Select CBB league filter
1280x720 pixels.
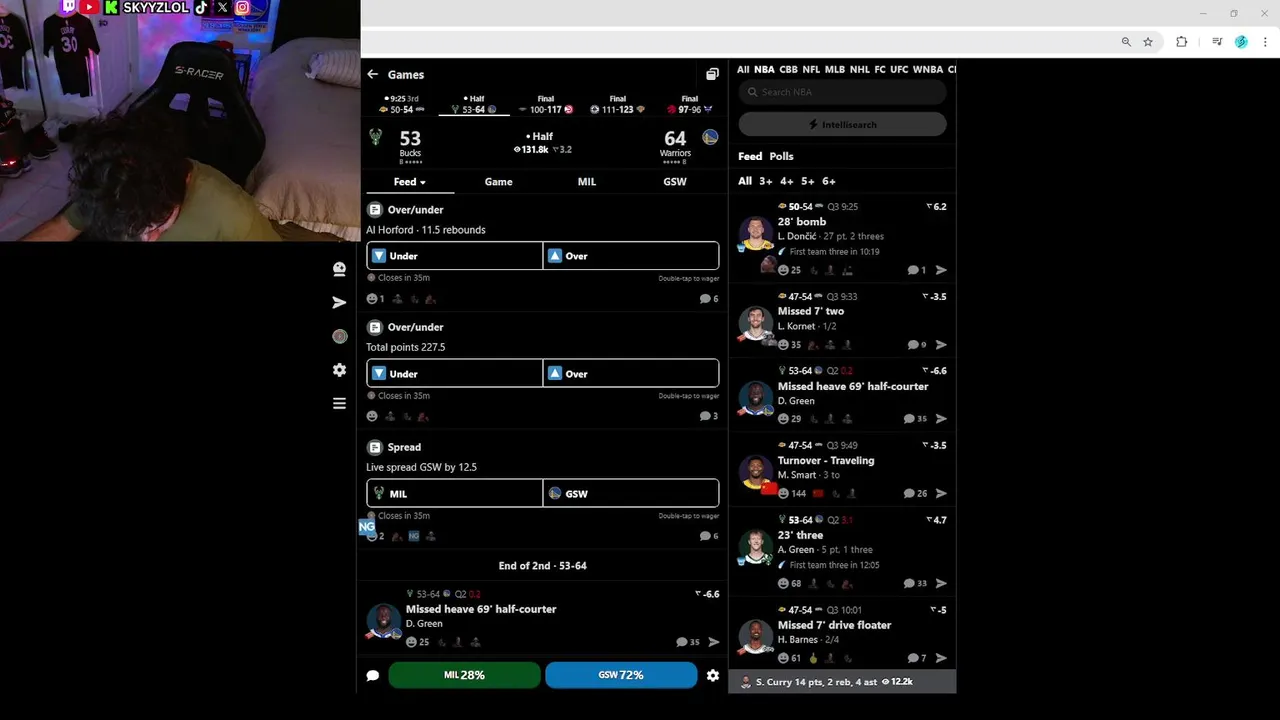pyautogui.click(x=788, y=70)
